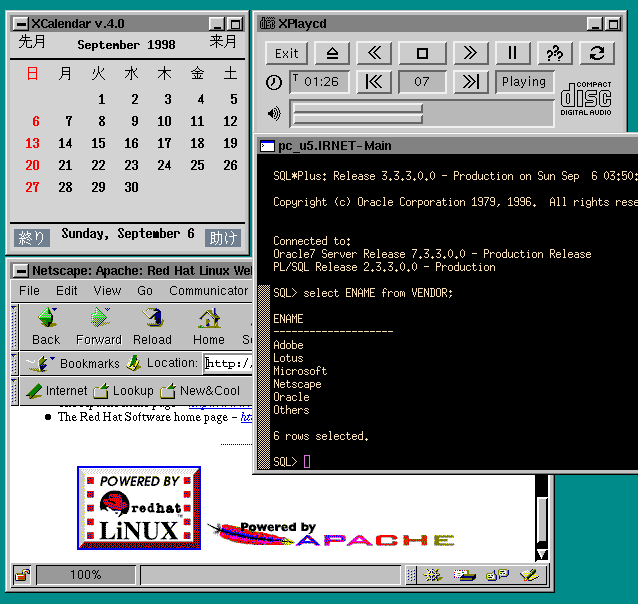Click the terminal window's left scrollbar
This screenshot has height=604, width=638.
point(264,377)
